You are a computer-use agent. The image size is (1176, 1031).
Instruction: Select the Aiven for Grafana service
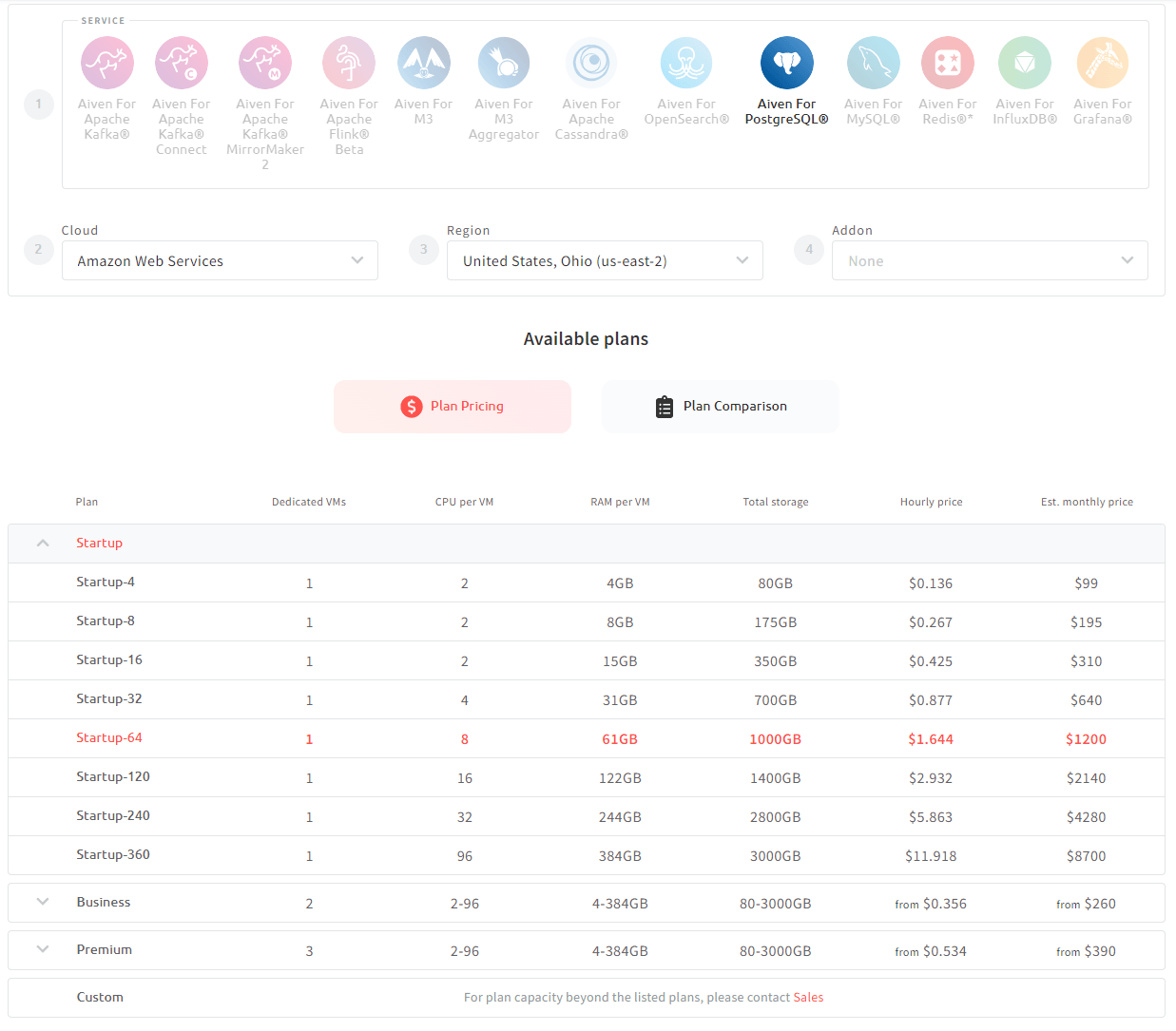(1102, 62)
